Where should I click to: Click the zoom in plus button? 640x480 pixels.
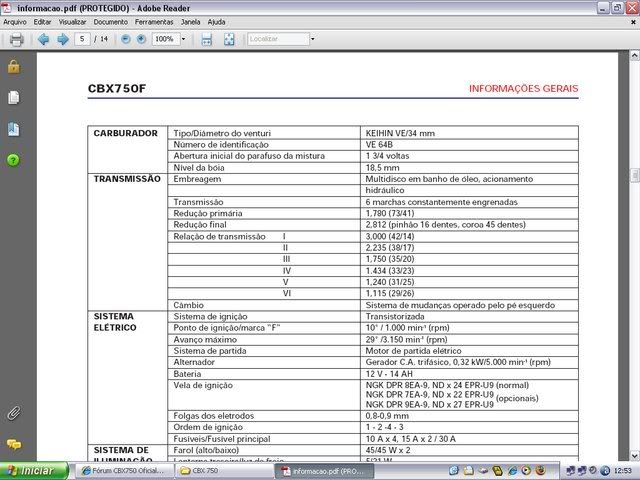(x=141, y=39)
